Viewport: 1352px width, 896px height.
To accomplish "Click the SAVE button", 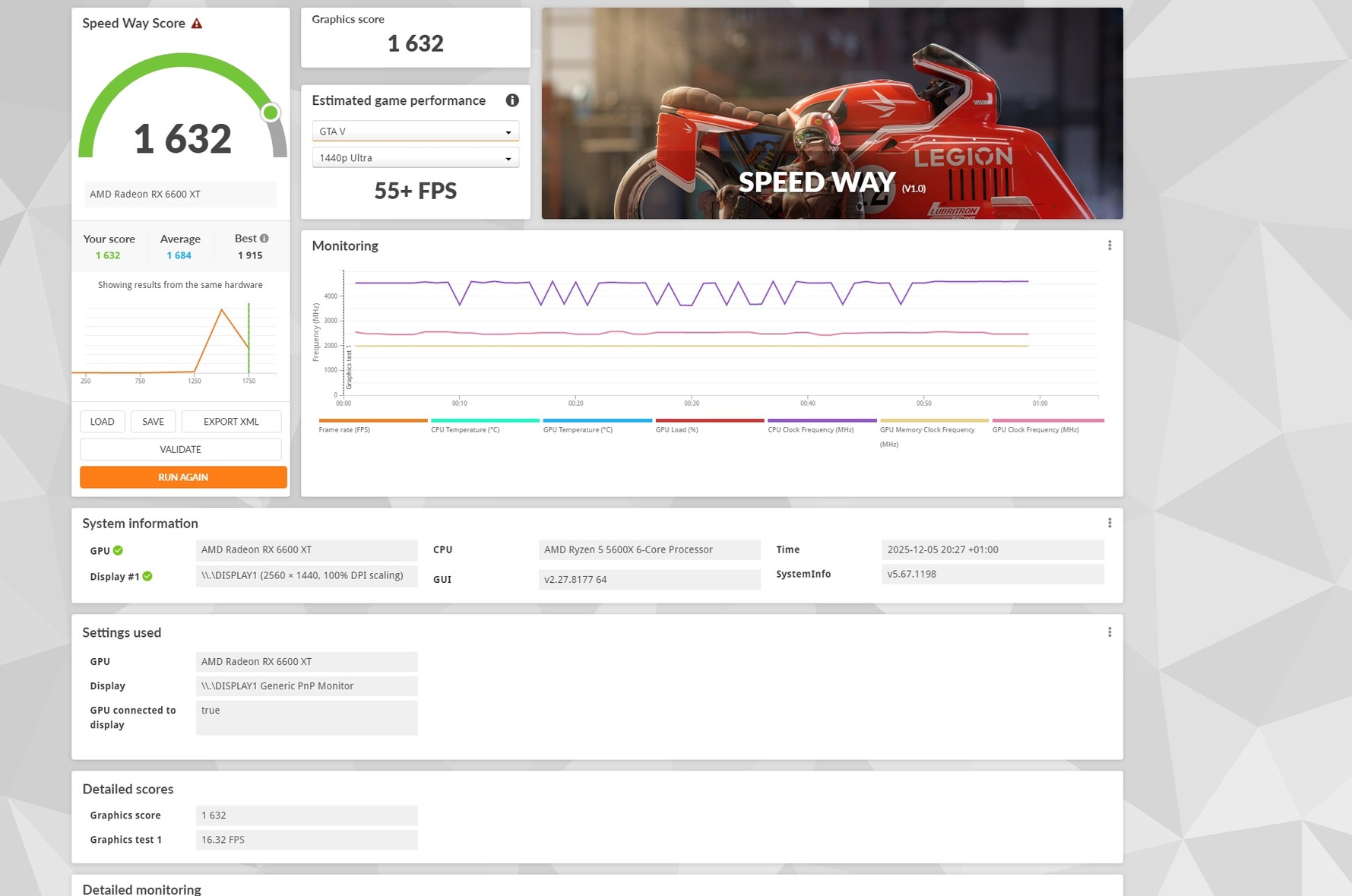I will [153, 422].
